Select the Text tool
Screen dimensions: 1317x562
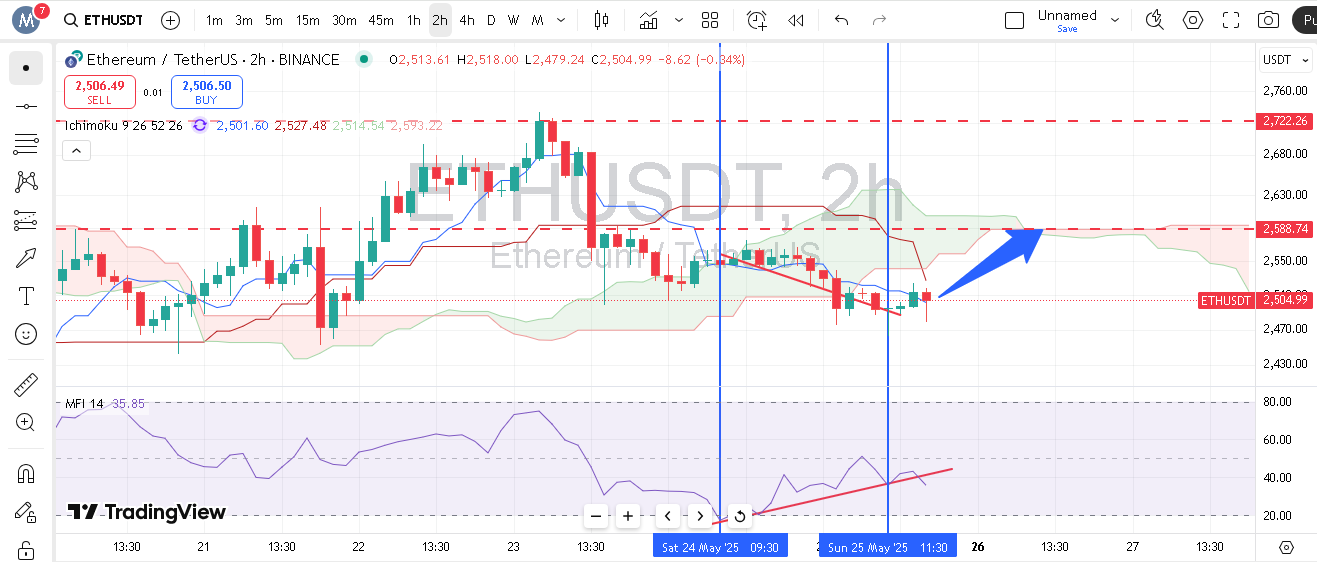click(26, 296)
